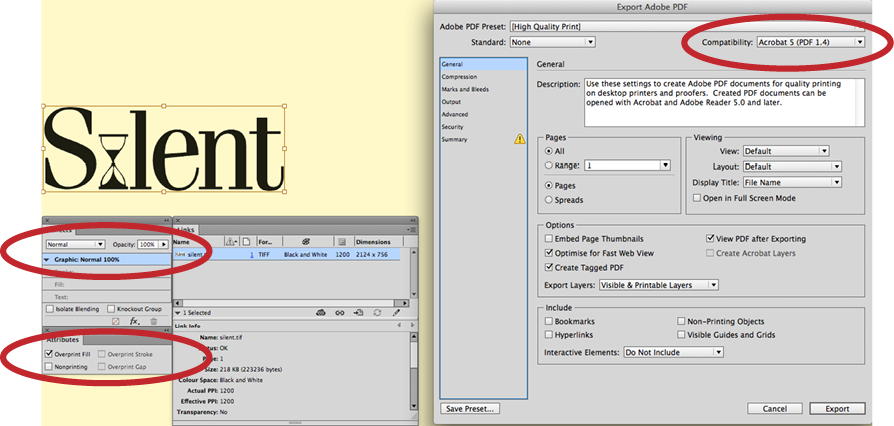Click the trash icon in Effects panel

pos(153,322)
